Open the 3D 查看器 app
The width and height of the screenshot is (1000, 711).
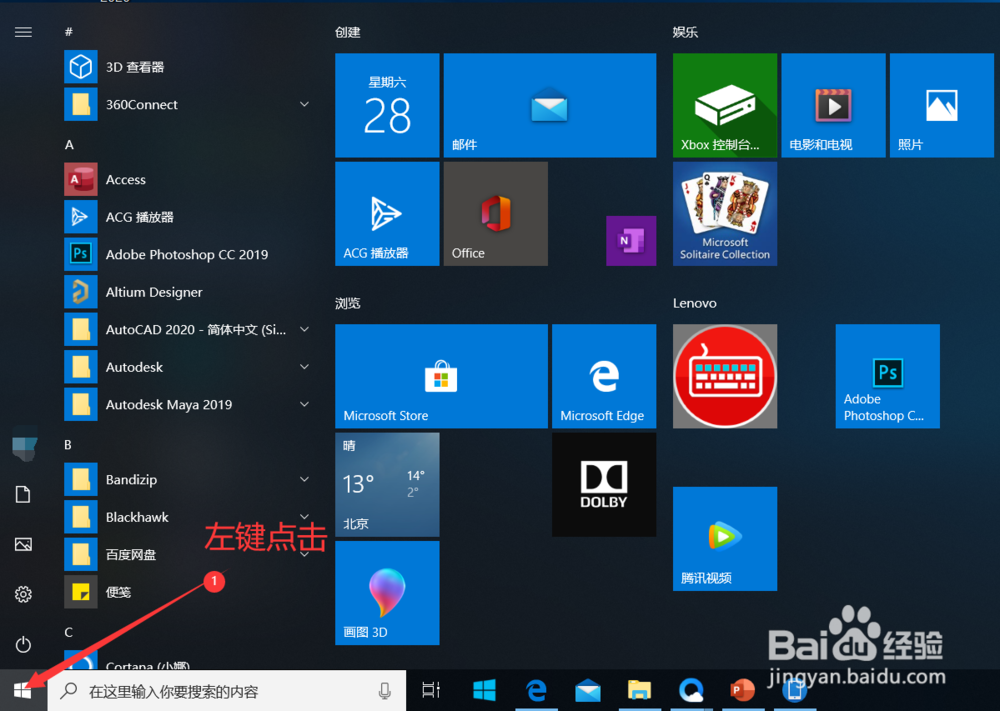(189, 67)
